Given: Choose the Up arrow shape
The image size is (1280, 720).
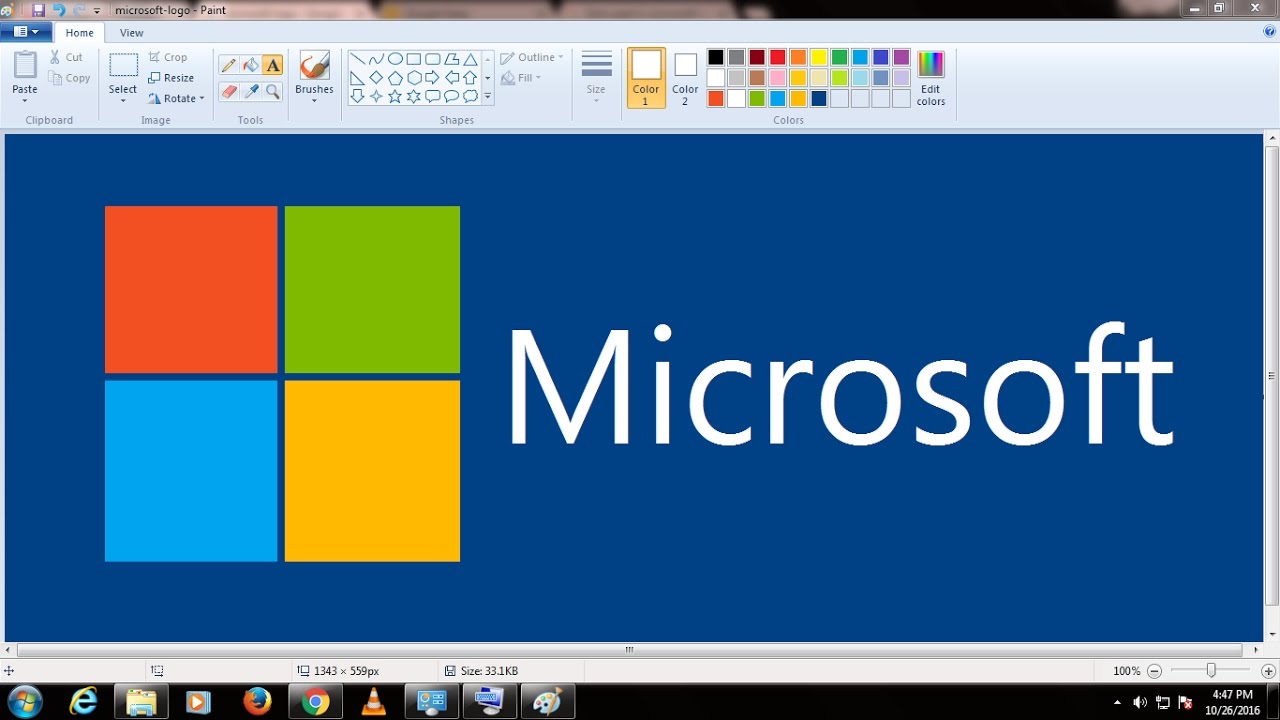Looking at the screenshot, I should pyautogui.click(x=470, y=77).
